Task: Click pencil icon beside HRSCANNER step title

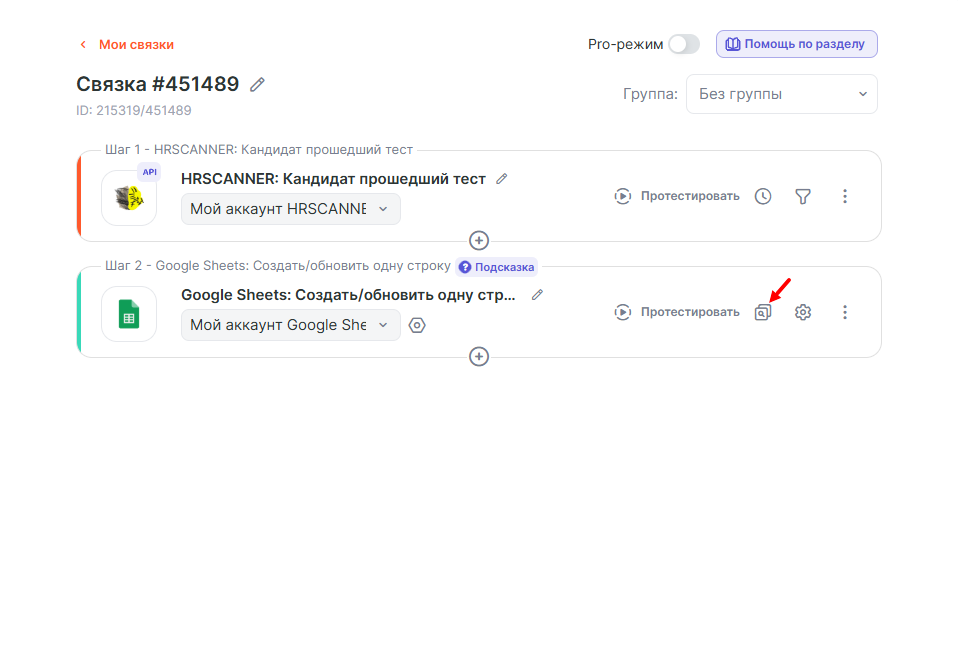Action: (502, 179)
